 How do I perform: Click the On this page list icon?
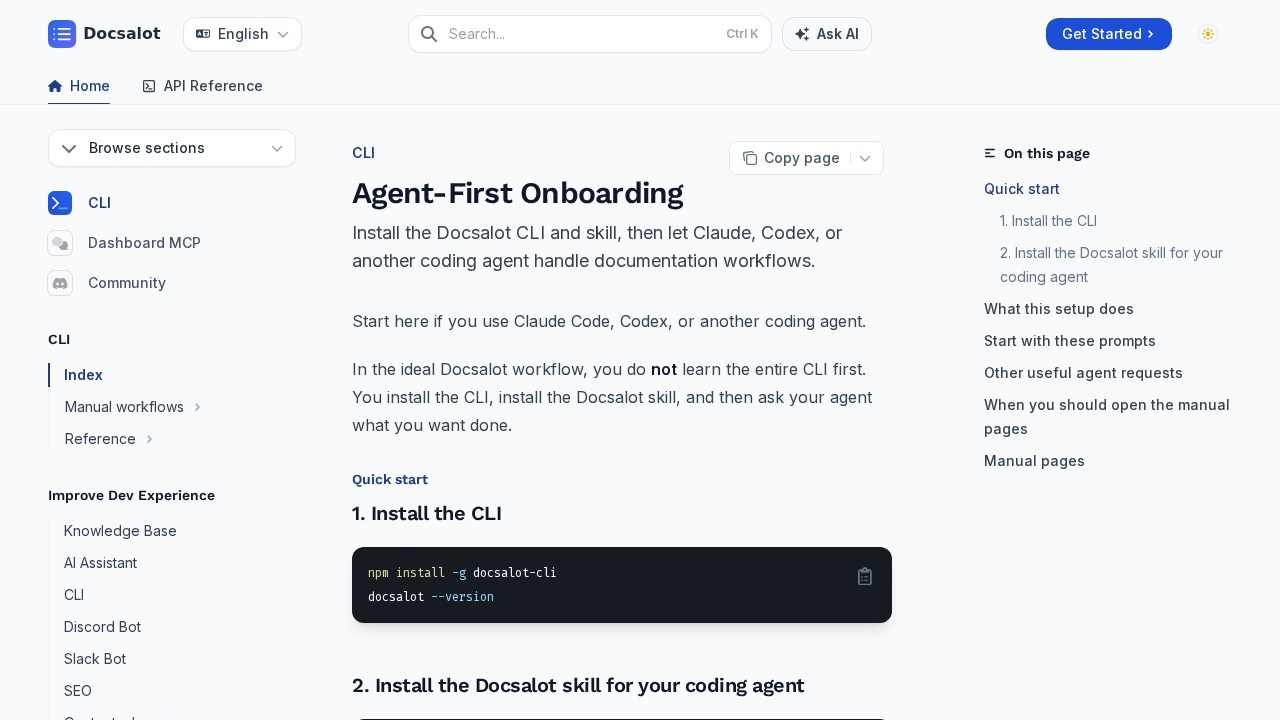[990, 153]
